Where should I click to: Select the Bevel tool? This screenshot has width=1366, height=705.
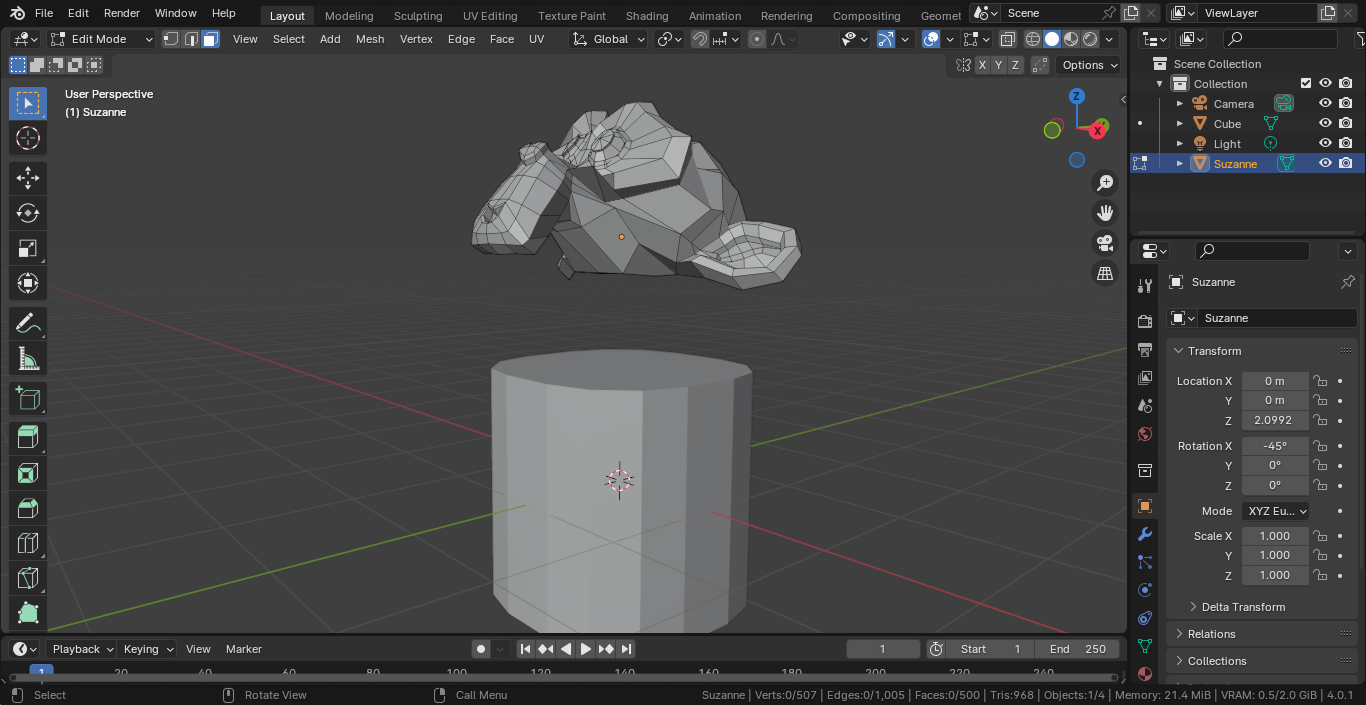28,508
